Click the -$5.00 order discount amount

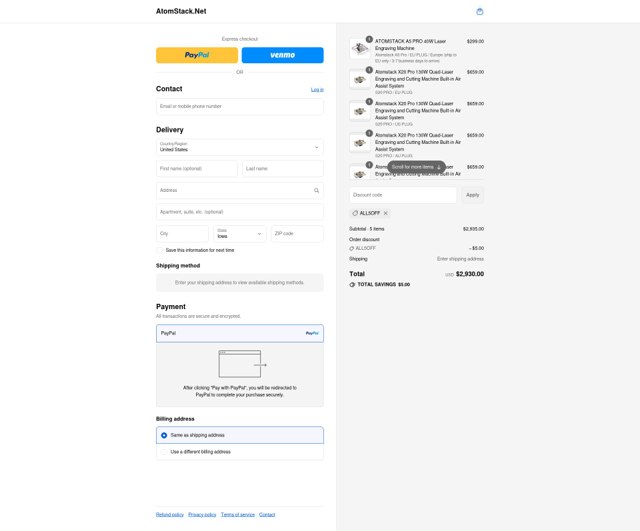coord(476,248)
